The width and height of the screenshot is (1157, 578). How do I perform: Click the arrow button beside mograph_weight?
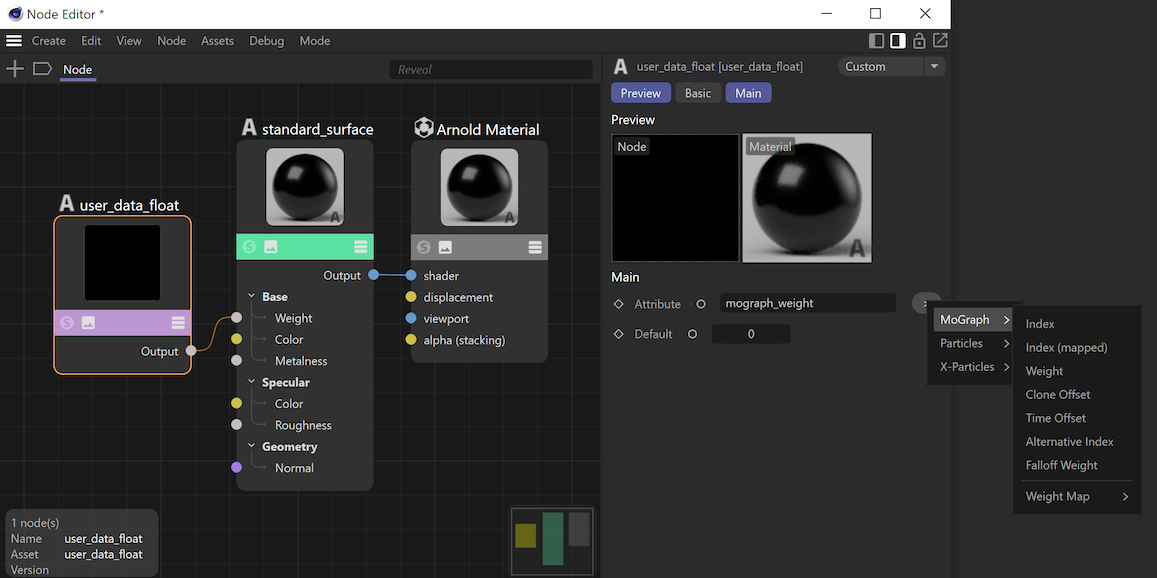pos(925,303)
